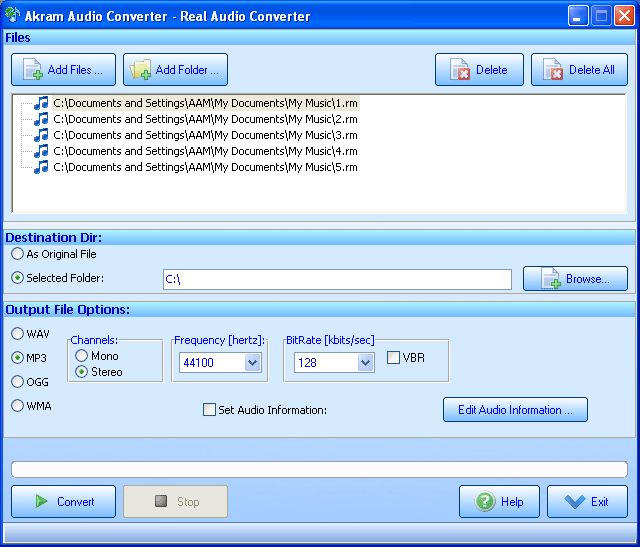The width and height of the screenshot is (640, 547).
Task: Click the music note icon for 2.rm
Action: [41, 119]
